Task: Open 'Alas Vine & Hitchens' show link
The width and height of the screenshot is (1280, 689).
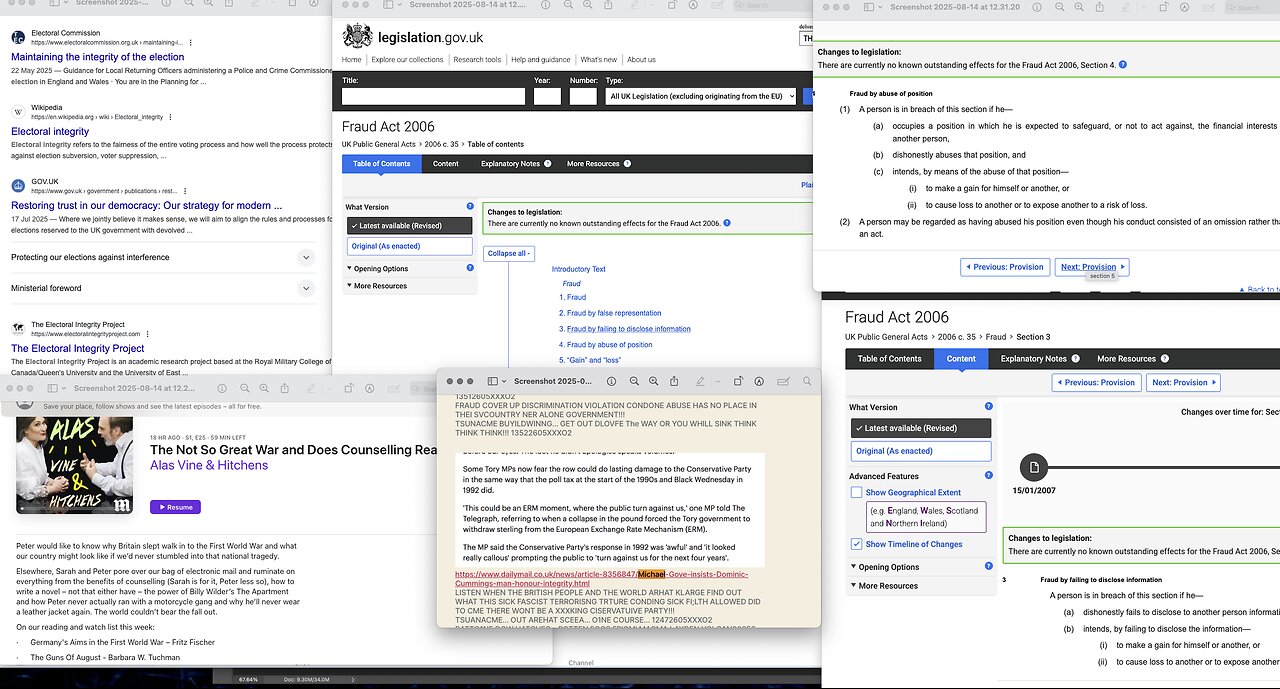Action: (x=209, y=465)
